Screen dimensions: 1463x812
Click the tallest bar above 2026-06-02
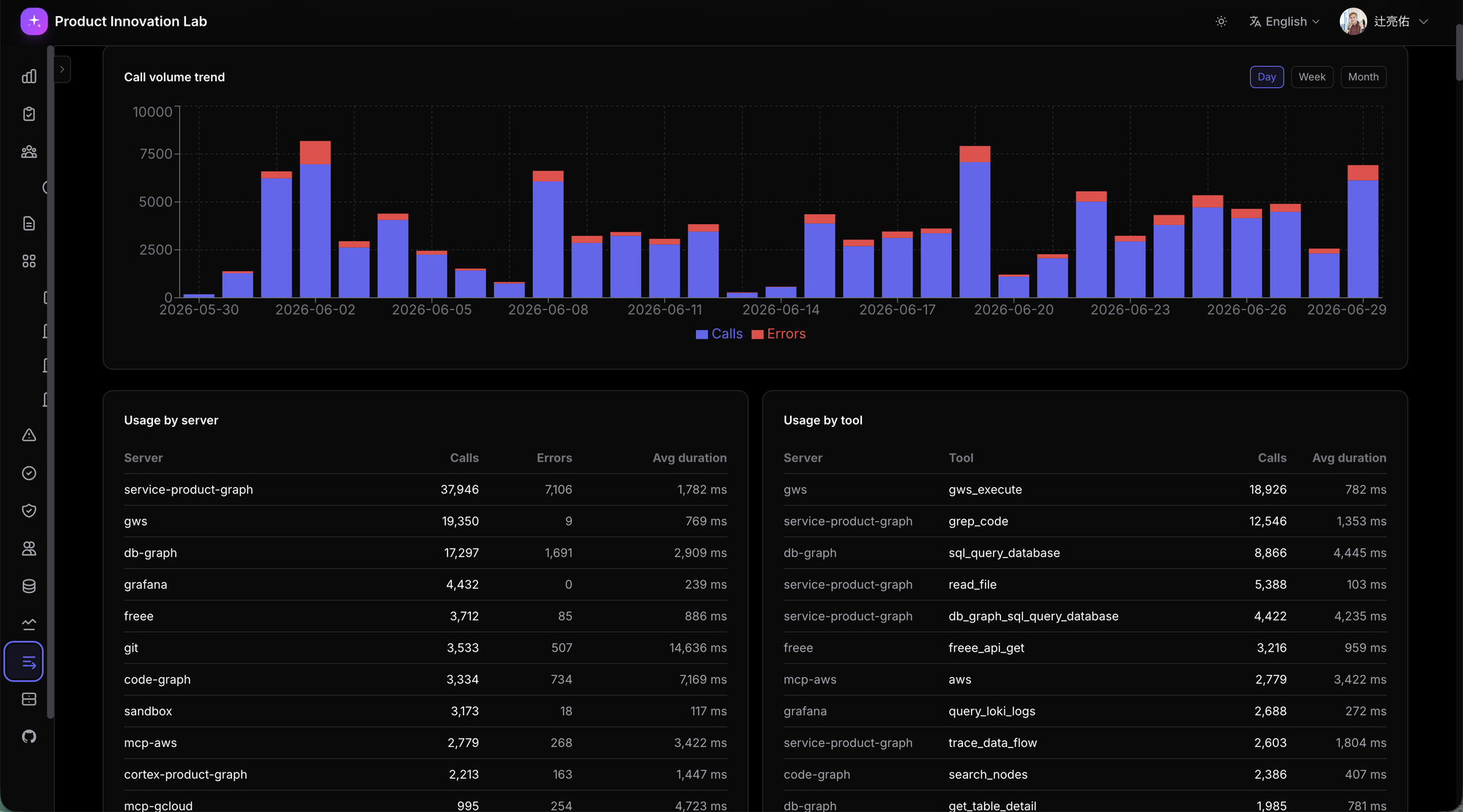coord(316,219)
